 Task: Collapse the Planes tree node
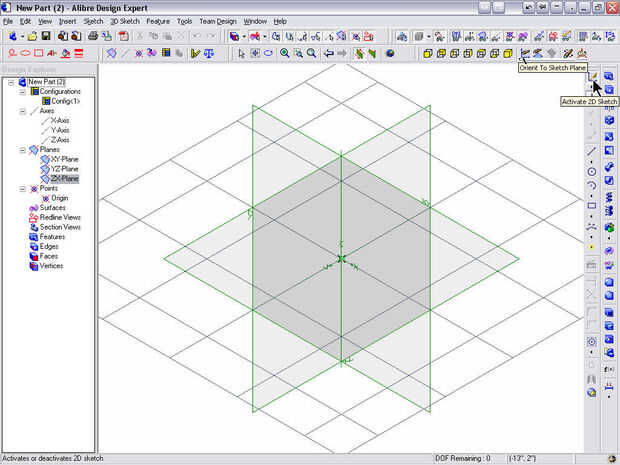[x=21, y=149]
